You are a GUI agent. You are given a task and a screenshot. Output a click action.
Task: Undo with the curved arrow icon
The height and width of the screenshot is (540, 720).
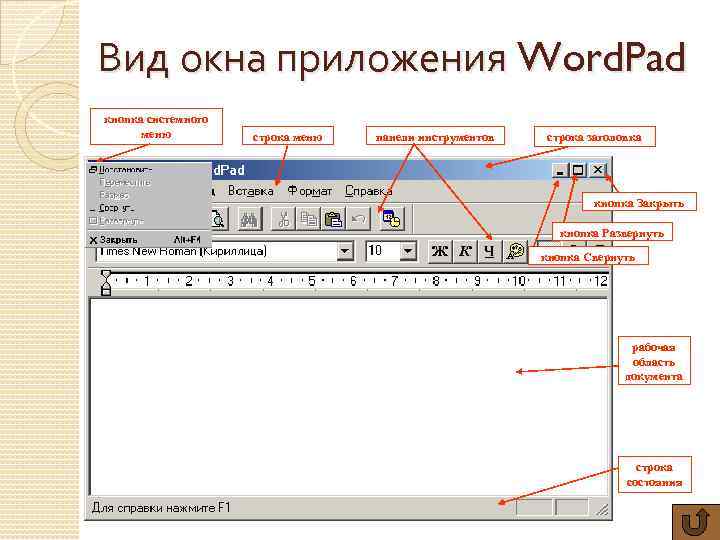click(358, 219)
